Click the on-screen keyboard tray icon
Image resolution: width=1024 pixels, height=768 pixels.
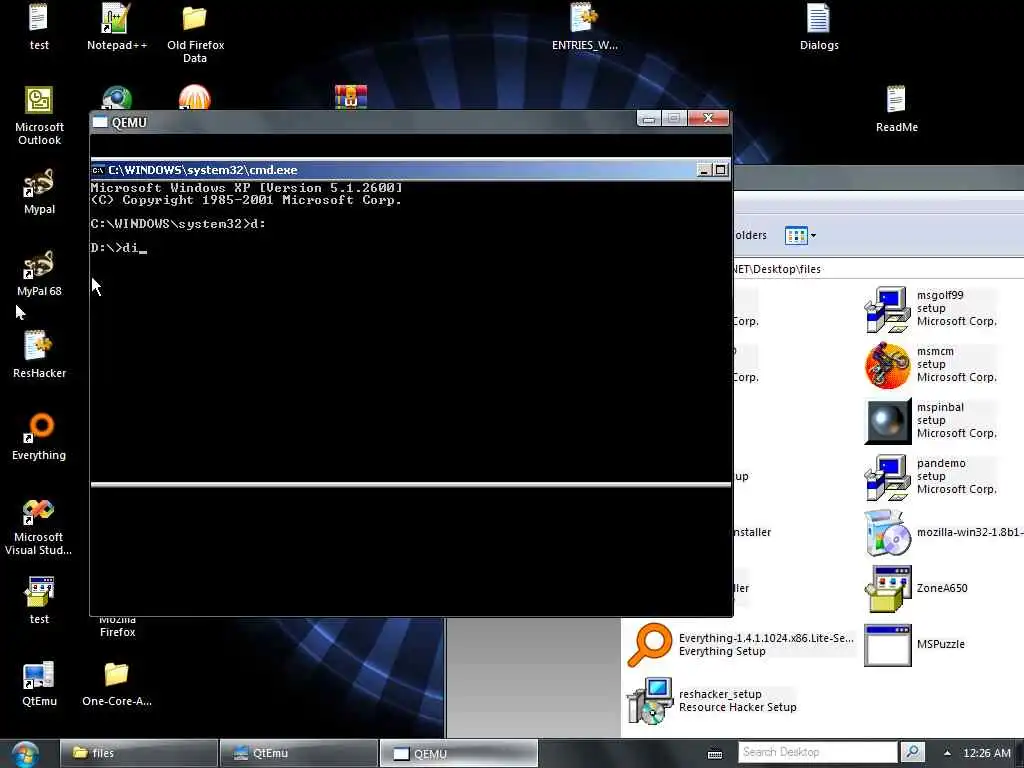[x=715, y=754]
